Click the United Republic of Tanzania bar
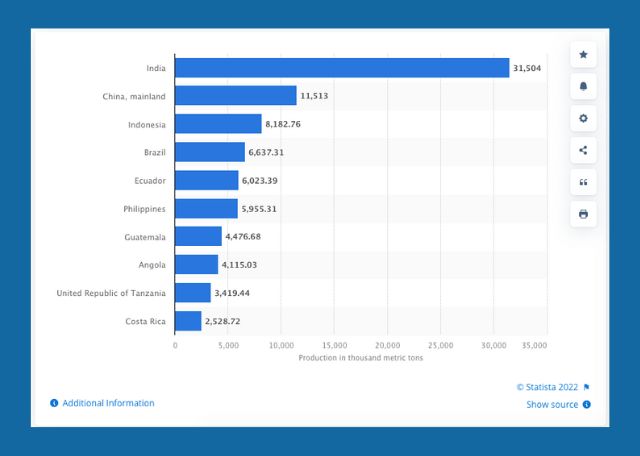This screenshot has height=456, width=640. (x=193, y=293)
